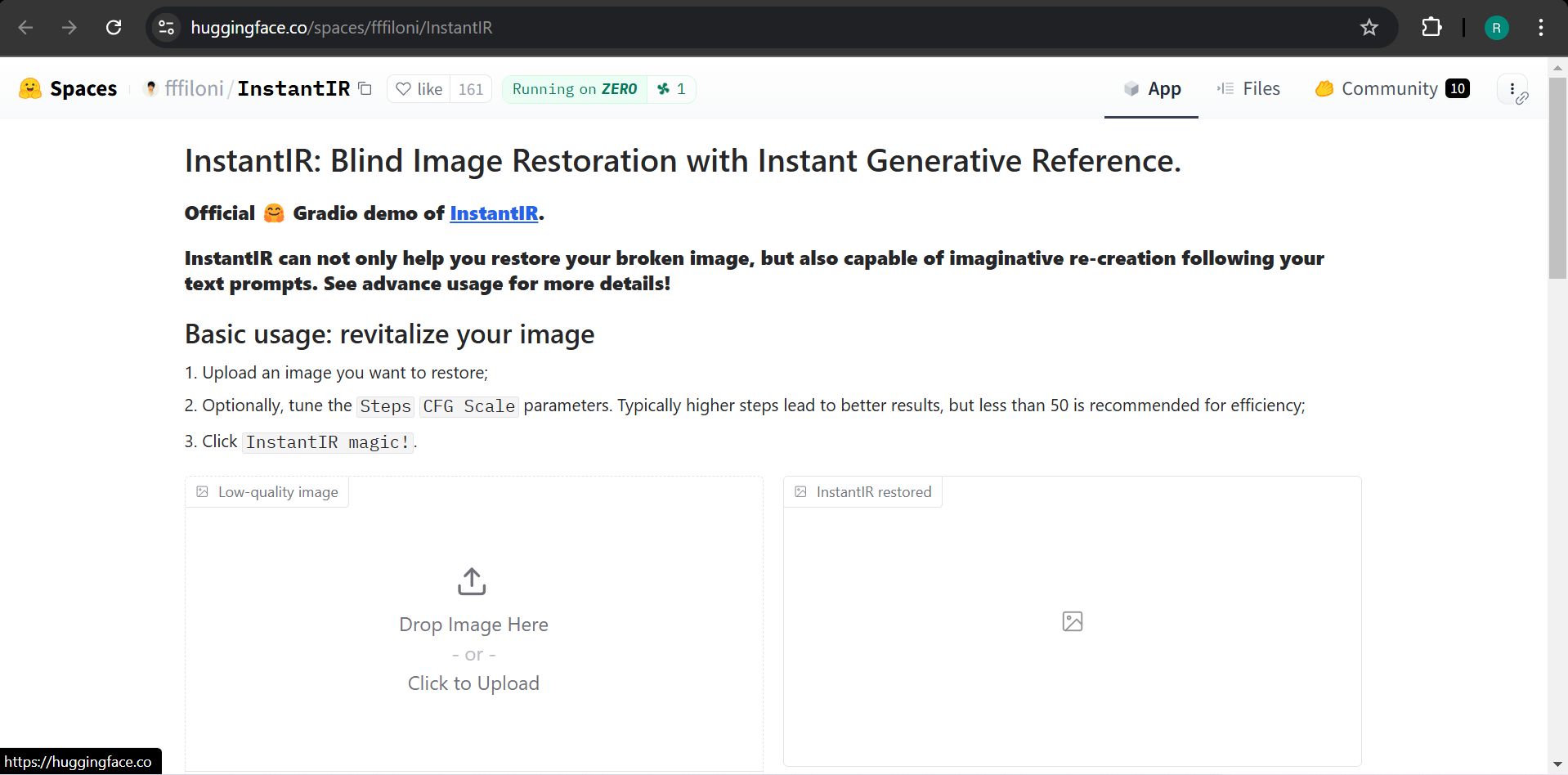Click the empty image placeholder icon in output
Image resolution: width=1568 pixels, height=775 pixels.
(1072, 621)
